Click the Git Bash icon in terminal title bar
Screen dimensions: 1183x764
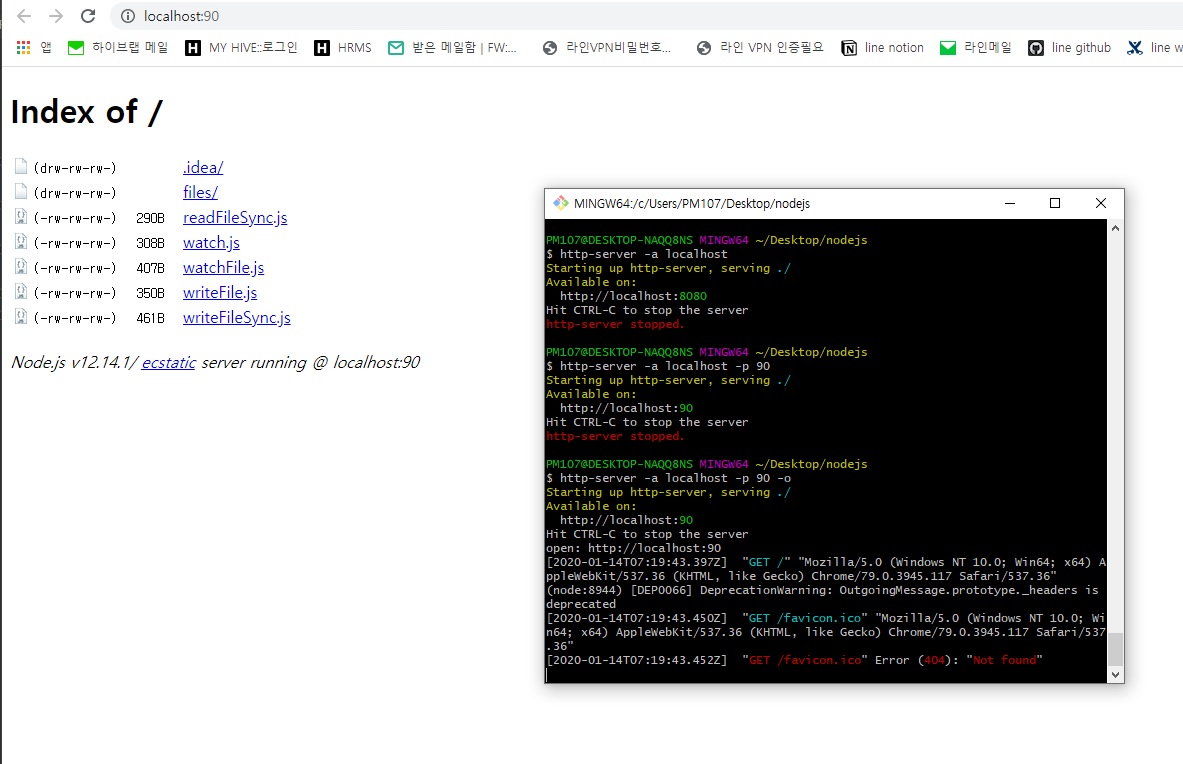(561, 203)
